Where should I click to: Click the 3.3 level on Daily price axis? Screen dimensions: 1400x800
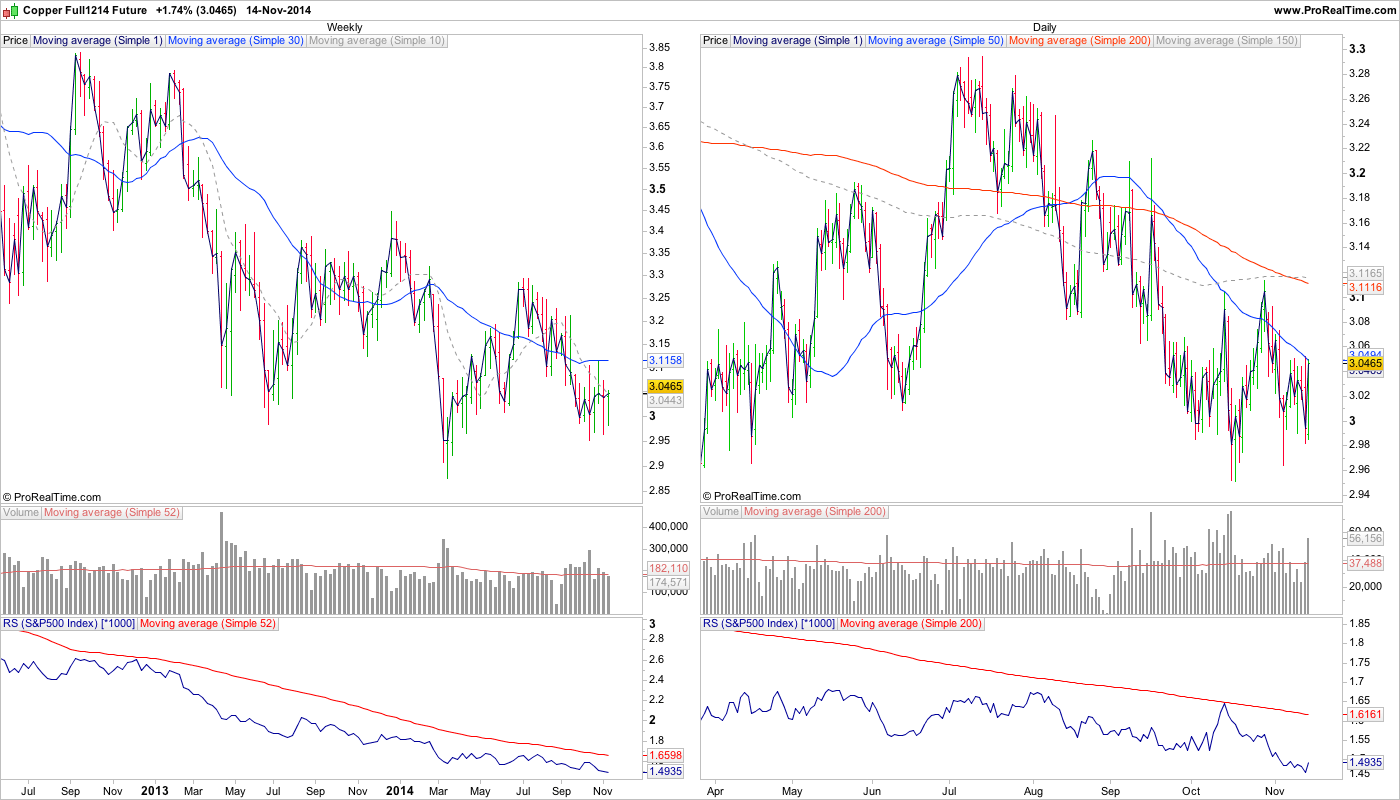click(x=1357, y=49)
